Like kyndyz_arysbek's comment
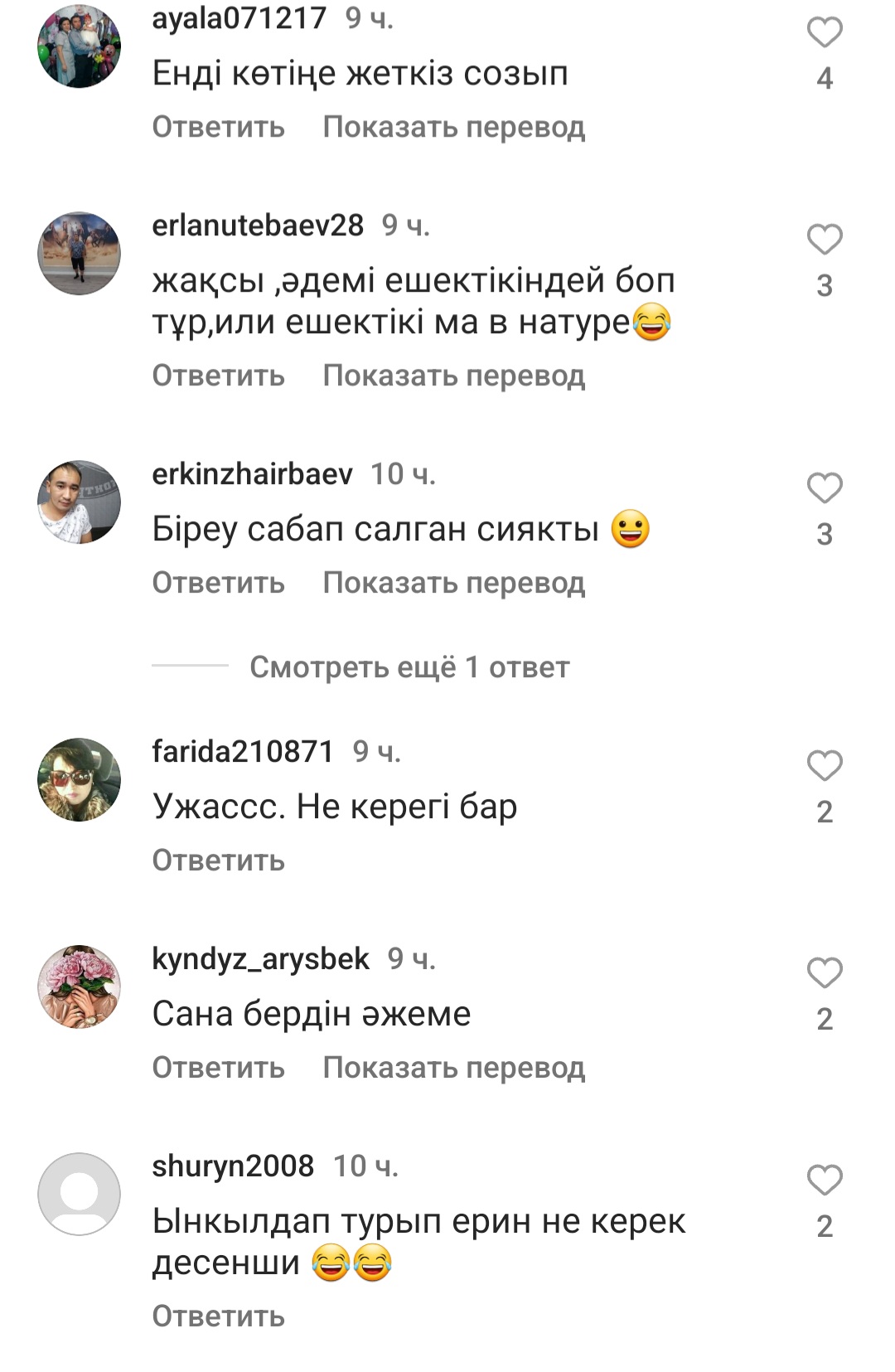 point(825,973)
